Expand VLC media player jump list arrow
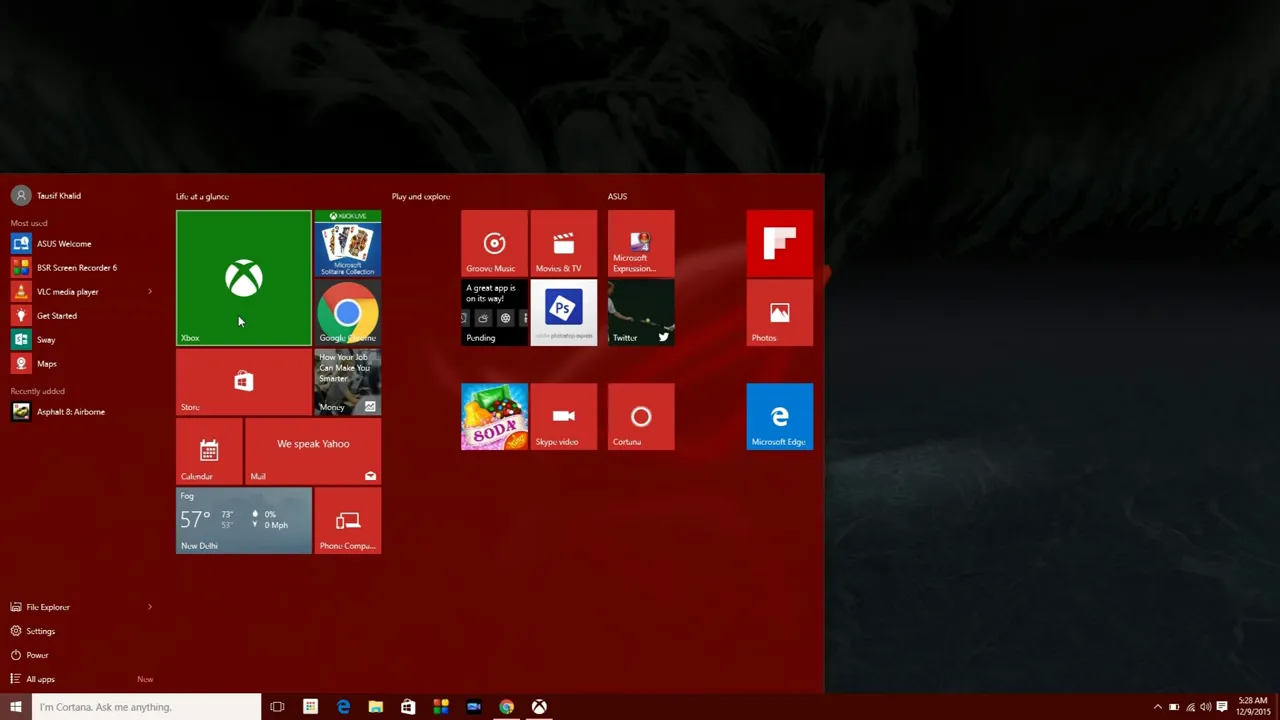The image size is (1280, 720). [150, 292]
